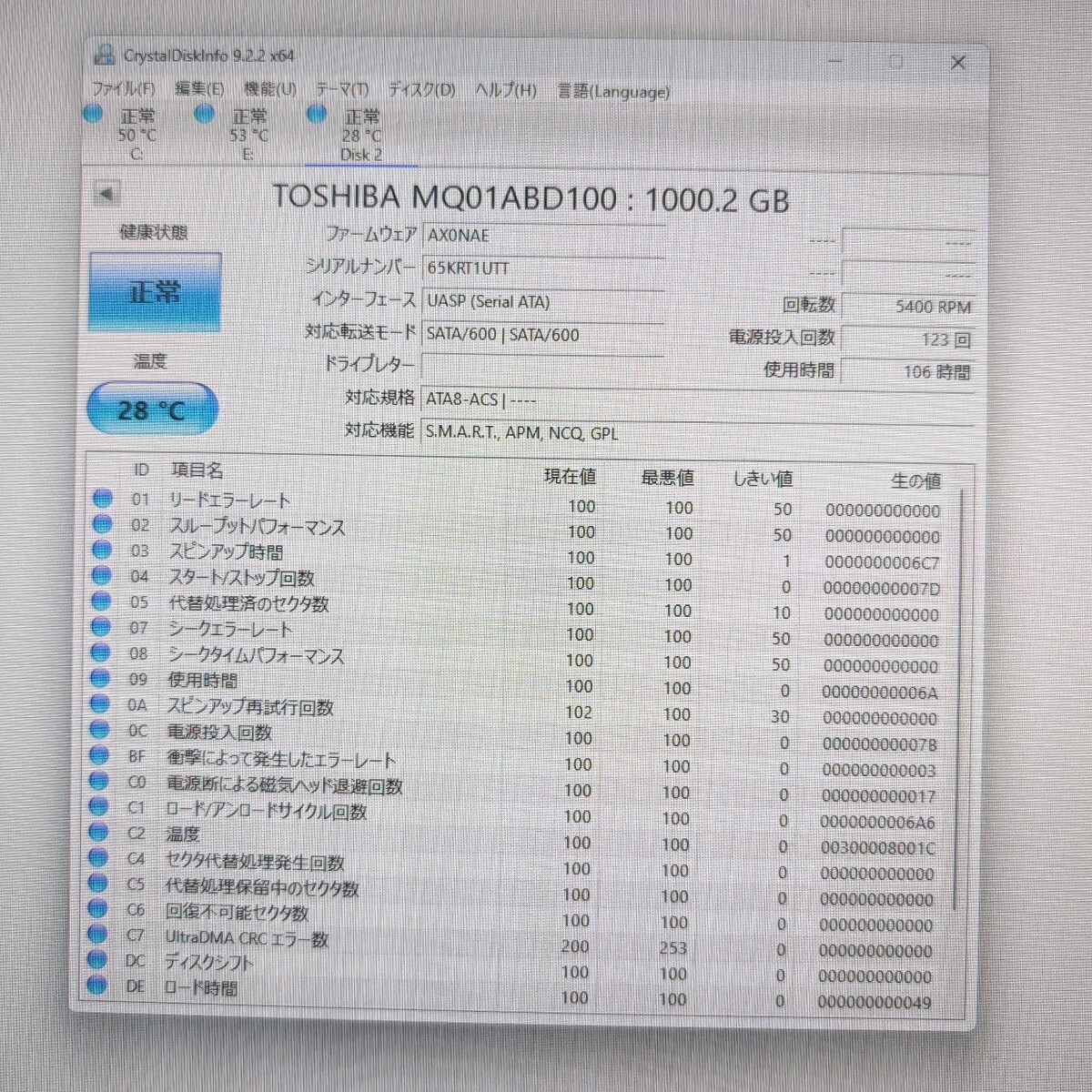
Task: Click the previous disk arrow button
Action: [106, 193]
